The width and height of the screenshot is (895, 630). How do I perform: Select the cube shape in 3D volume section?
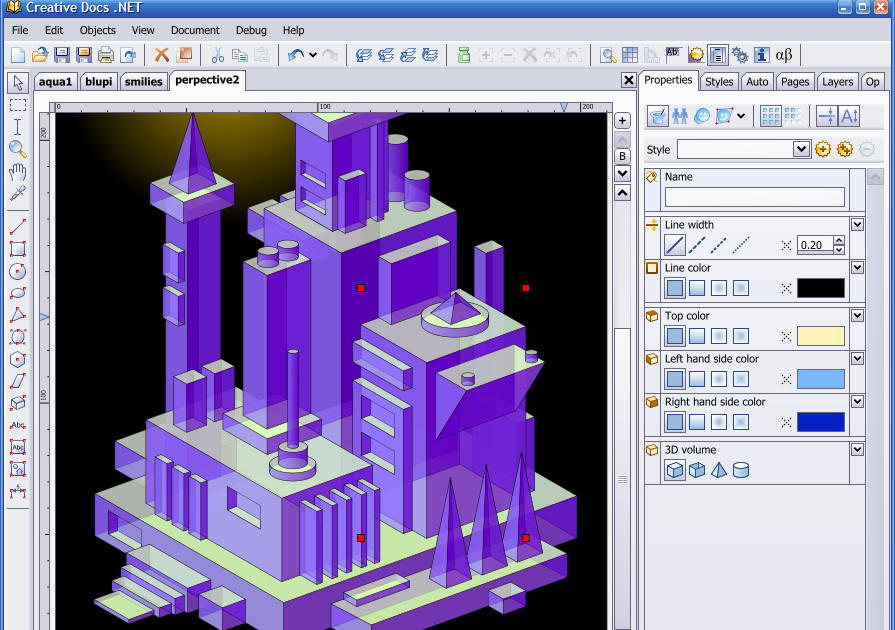pyautogui.click(x=674, y=469)
